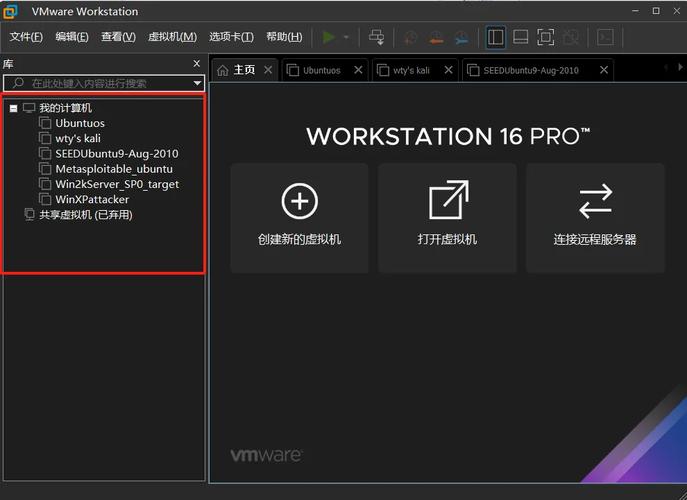The height and width of the screenshot is (500, 687).
Task: Open the 编辑(E) menu
Action: coord(72,37)
